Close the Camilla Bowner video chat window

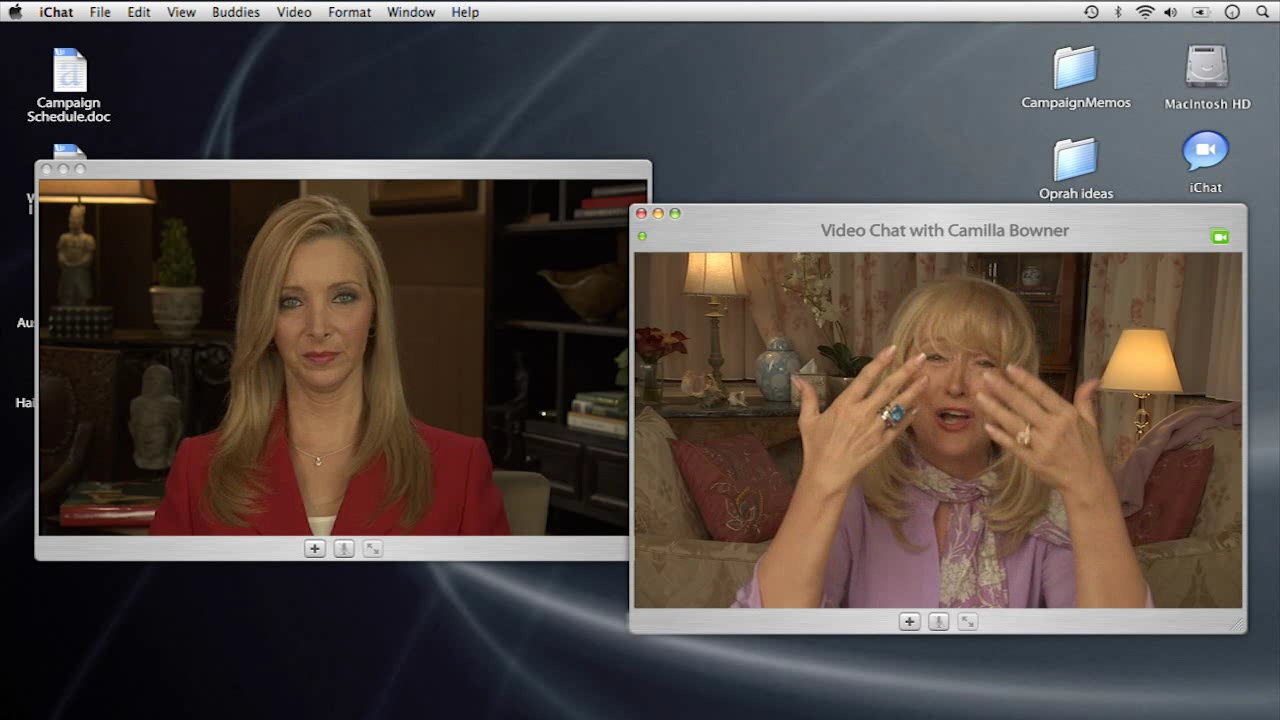(641, 213)
